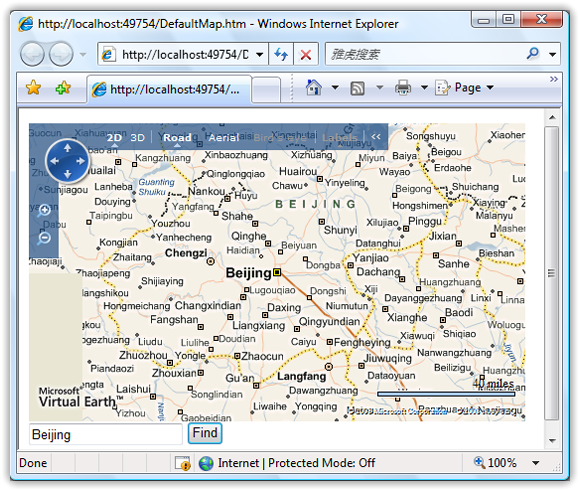Open the Page menu

[x=465, y=88]
